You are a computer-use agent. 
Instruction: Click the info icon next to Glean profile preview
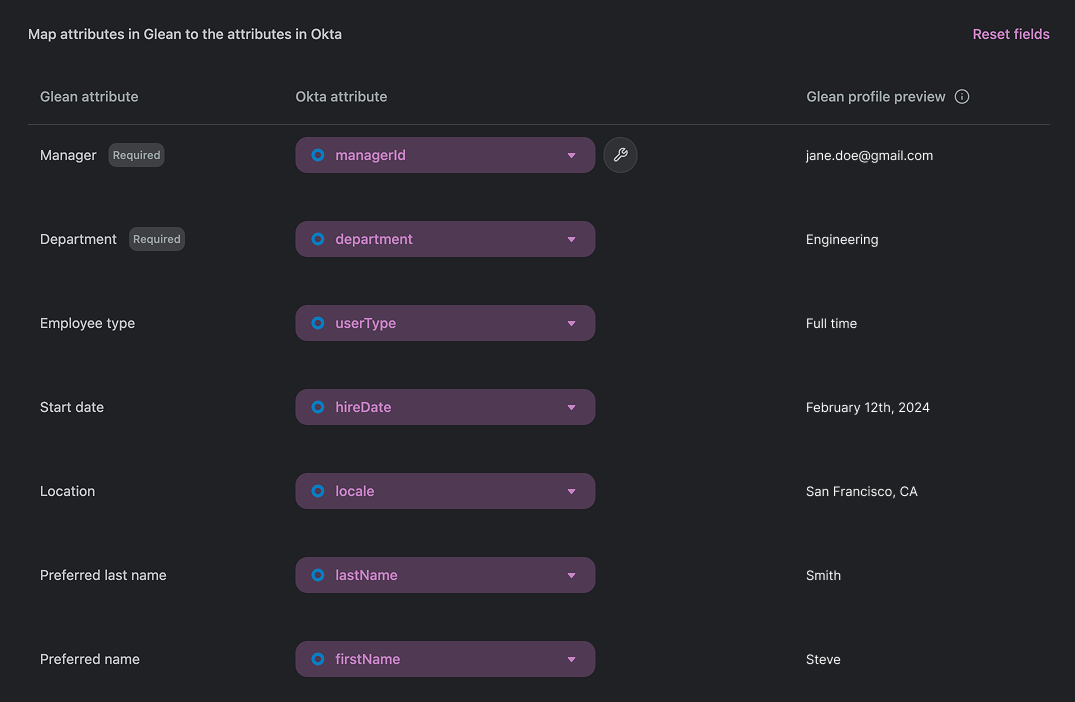[962, 96]
